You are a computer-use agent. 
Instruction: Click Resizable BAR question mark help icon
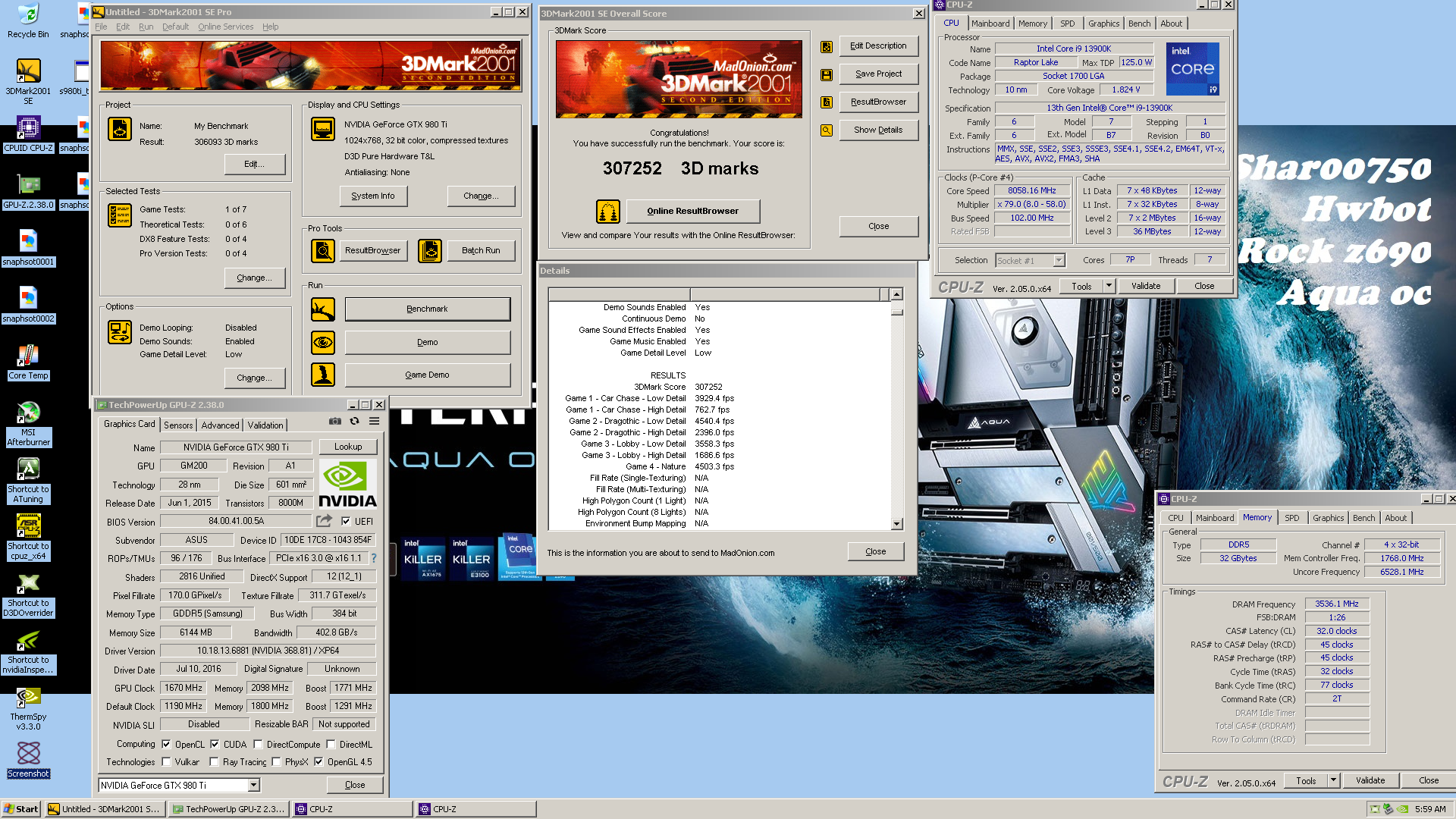[x=373, y=558]
